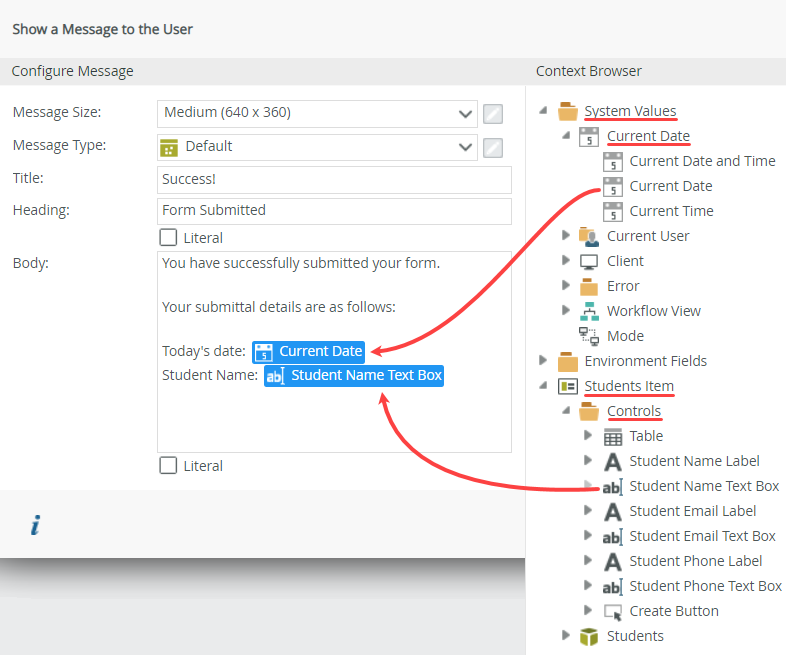Expand the Create Button node
The image size is (786, 655).
588,610
